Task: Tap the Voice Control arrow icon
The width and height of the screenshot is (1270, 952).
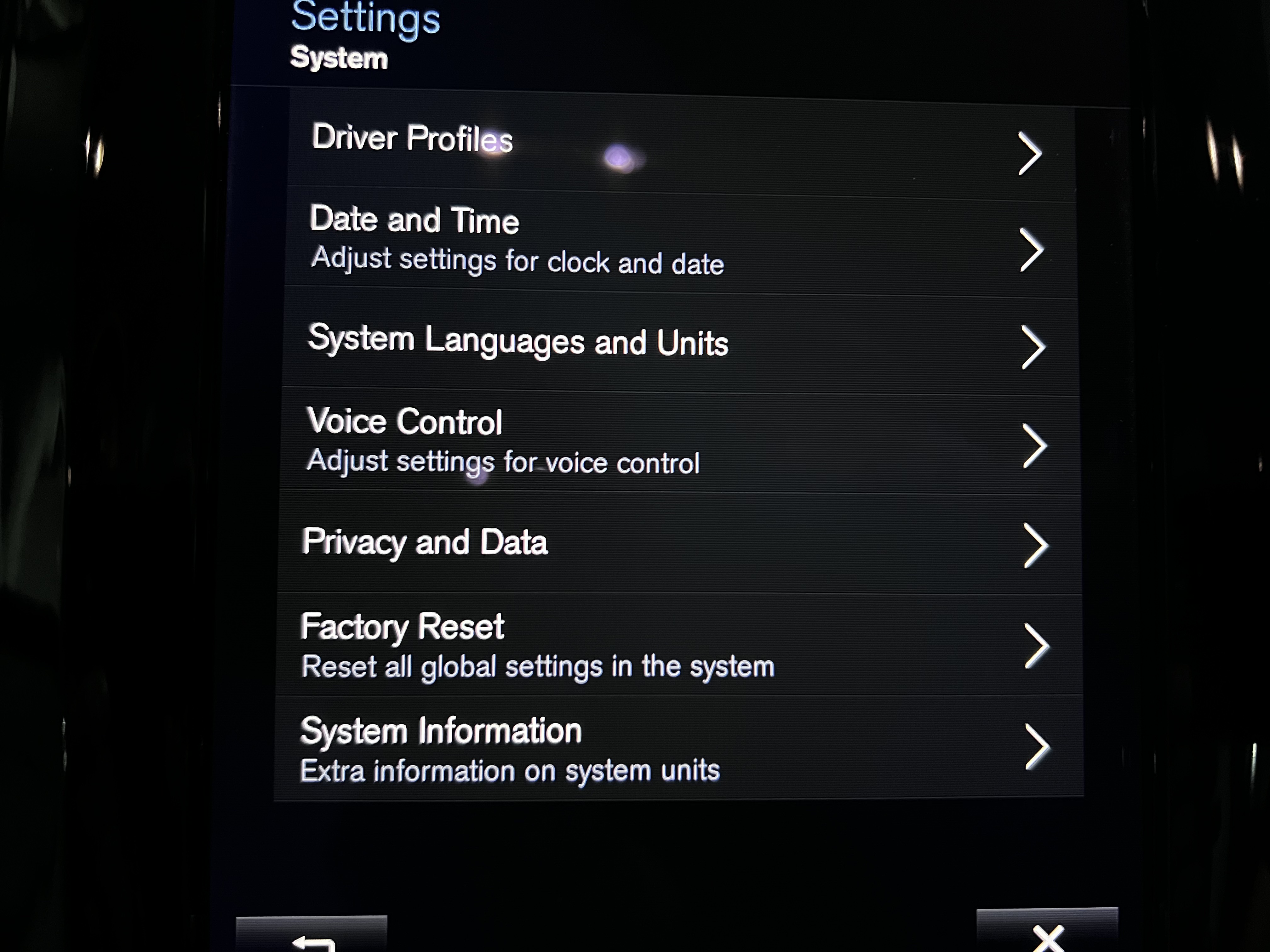Action: [x=1035, y=446]
